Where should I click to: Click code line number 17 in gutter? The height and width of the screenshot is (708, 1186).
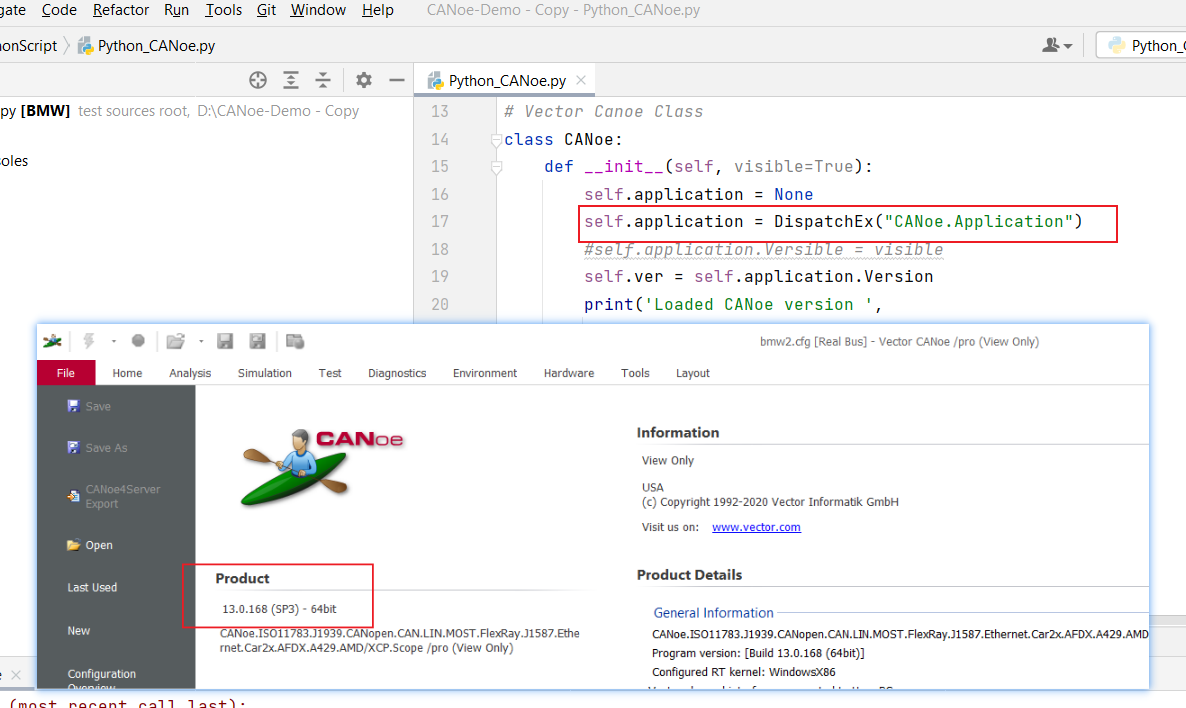[x=439, y=222]
